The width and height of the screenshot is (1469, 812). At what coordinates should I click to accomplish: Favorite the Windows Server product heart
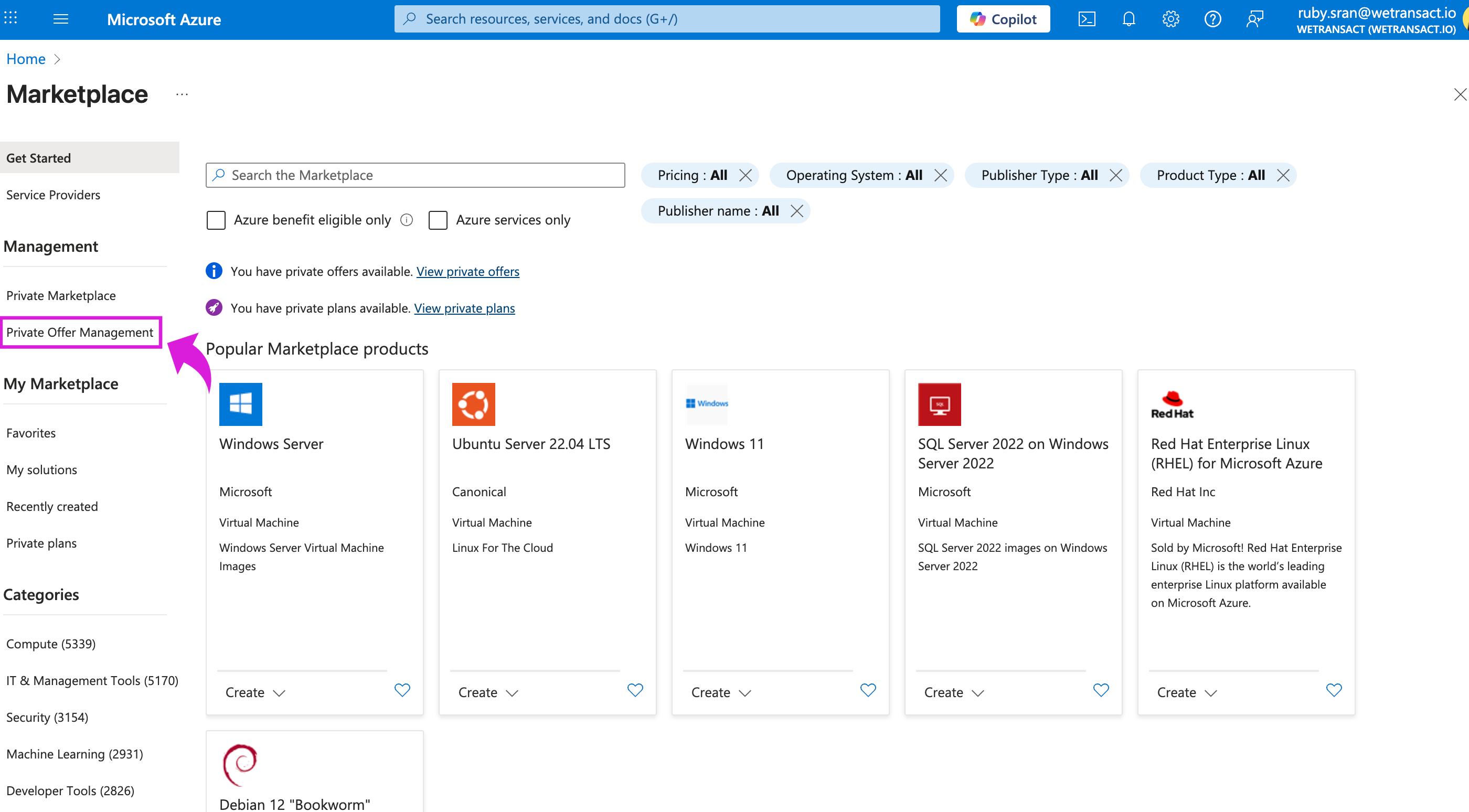[402, 690]
